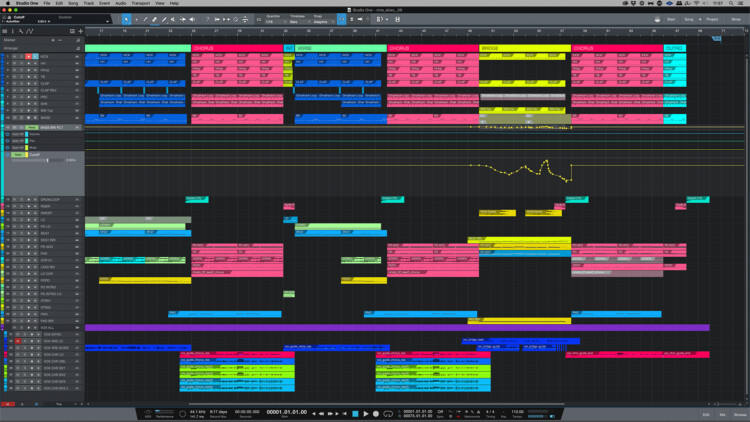Open the Song dropdown arrow at top right
Screen dimensions: 750x422
[x=700, y=20]
